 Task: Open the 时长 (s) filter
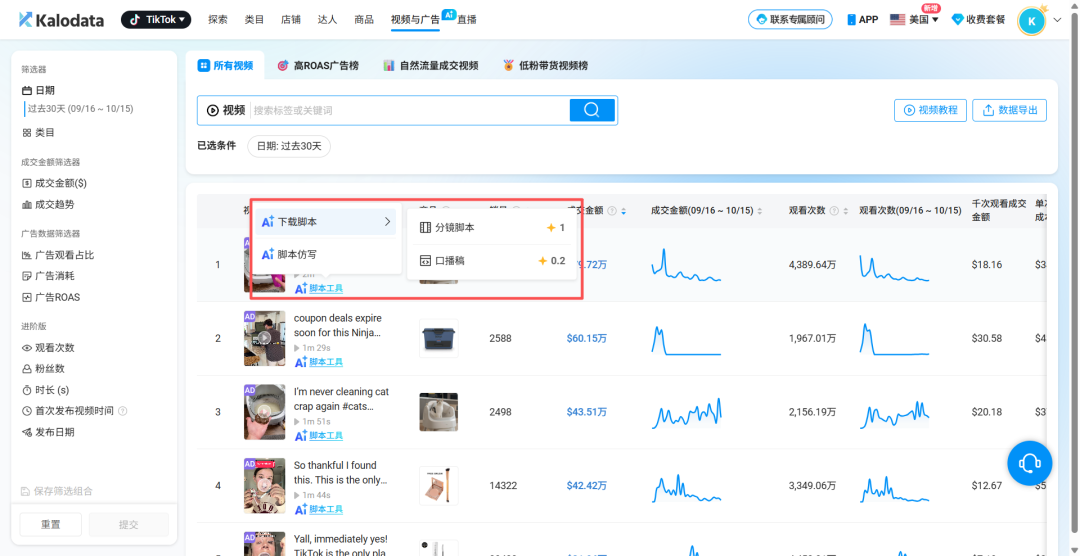coord(45,390)
